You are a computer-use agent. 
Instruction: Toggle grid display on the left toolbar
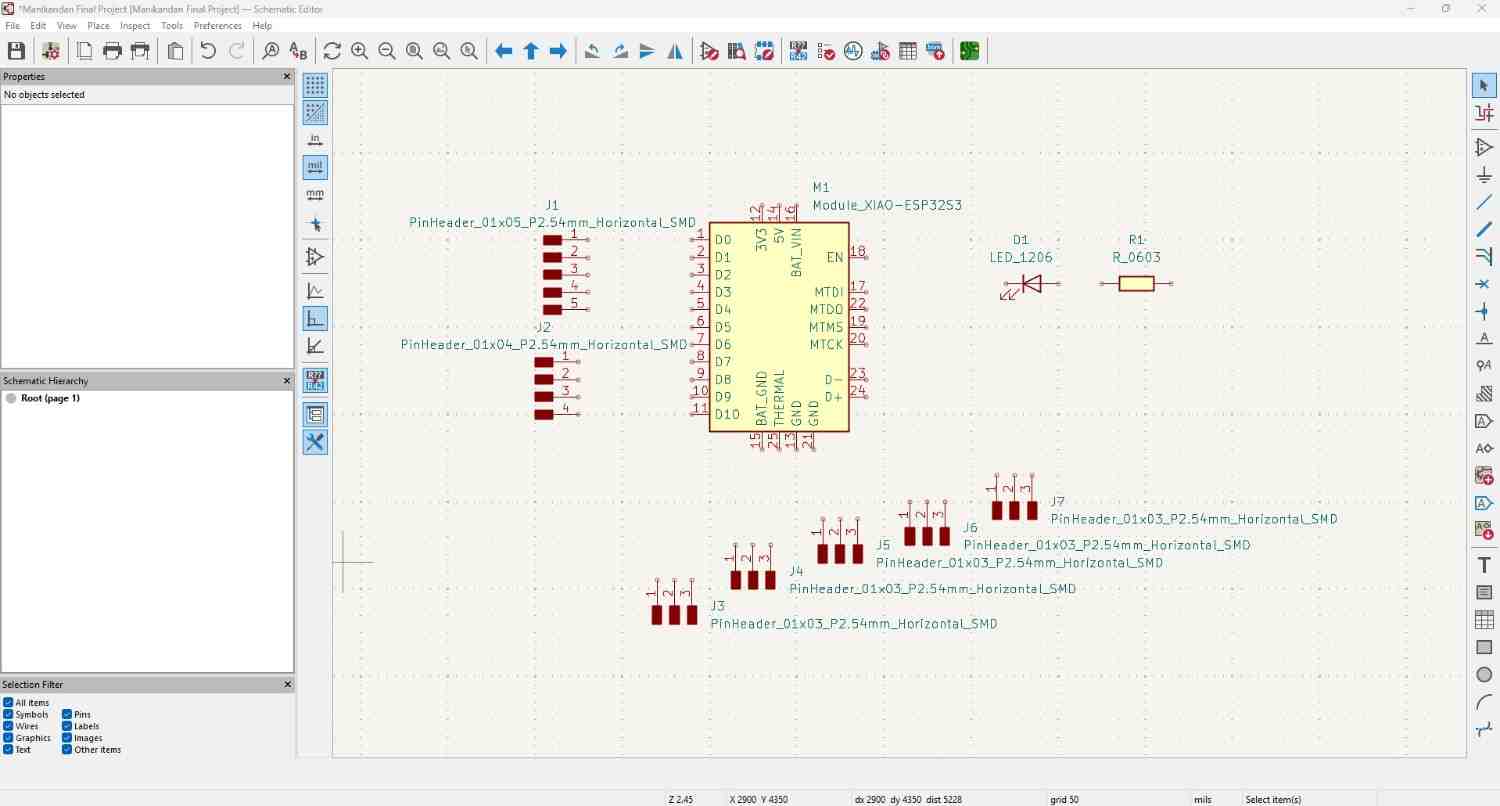click(x=315, y=85)
